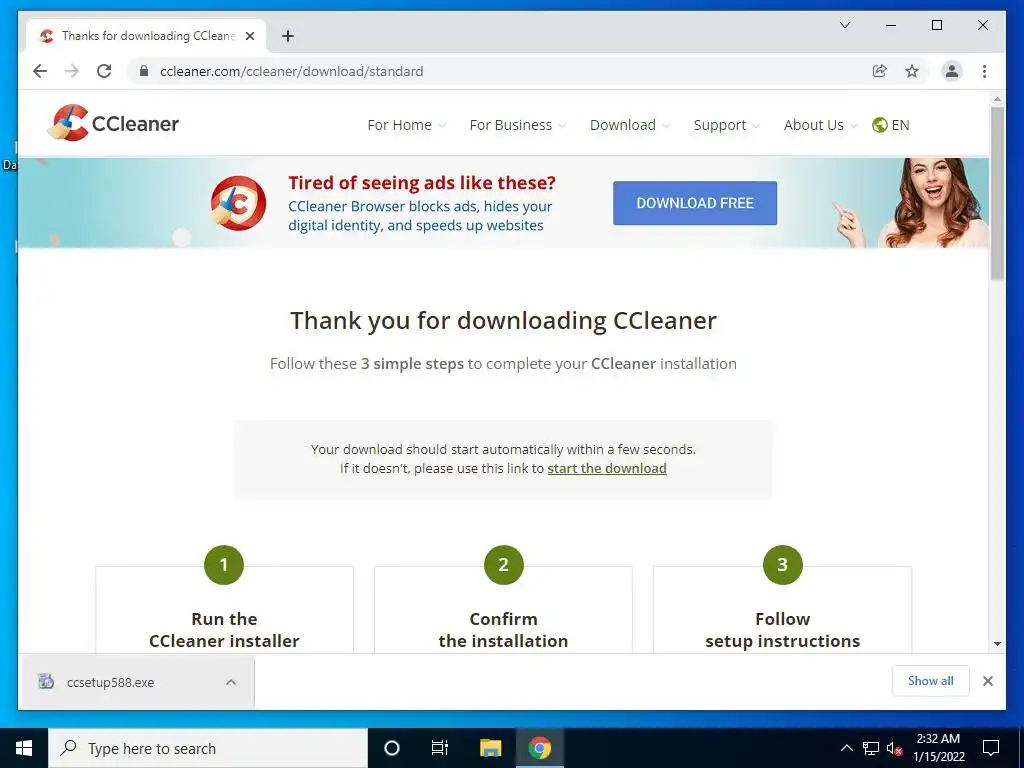This screenshot has width=1024, height=768.
Task: Click Show all downloads
Action: [931, 681]
